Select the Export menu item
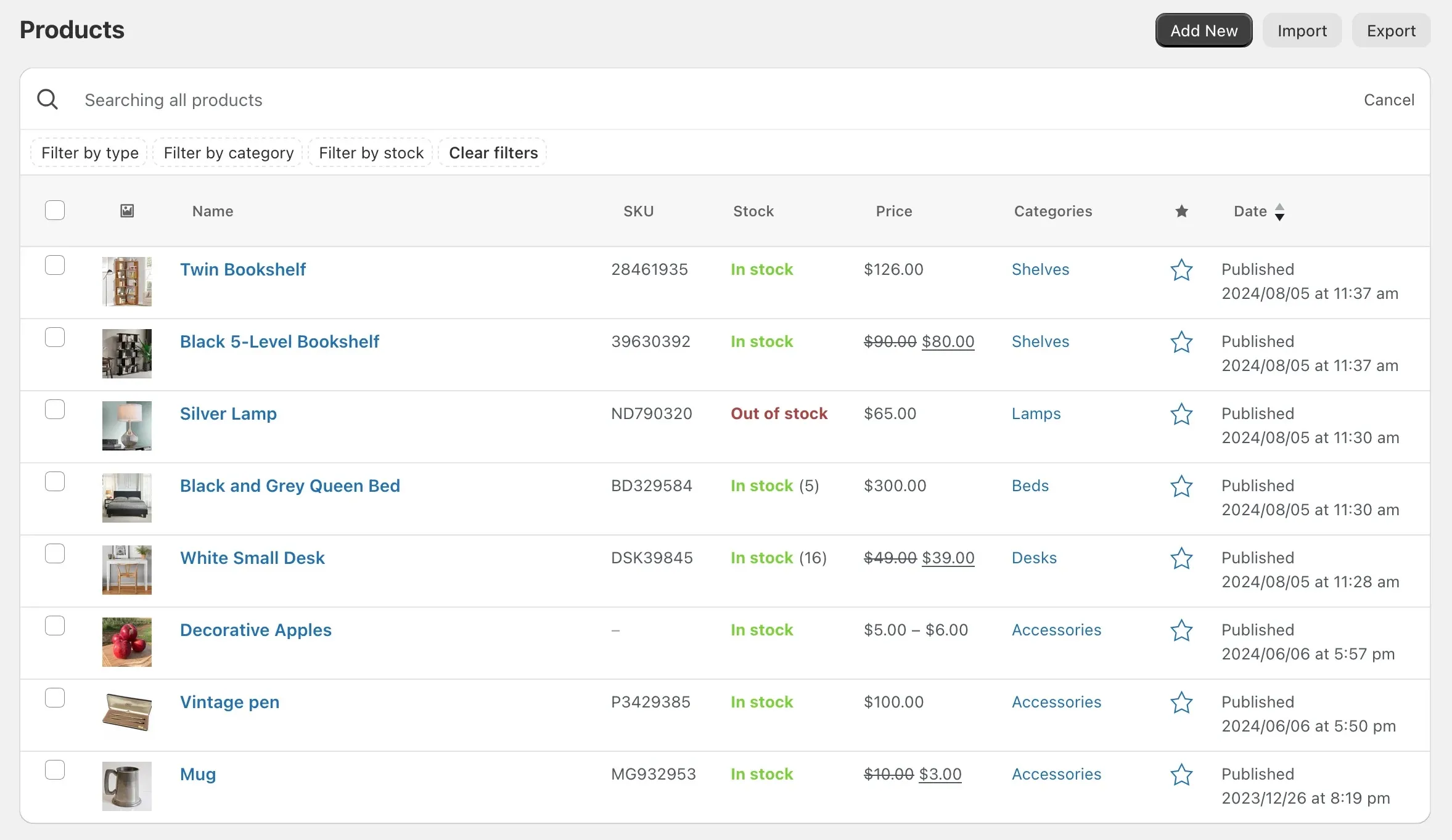The image size is (1452, 840). [1391, 29]
